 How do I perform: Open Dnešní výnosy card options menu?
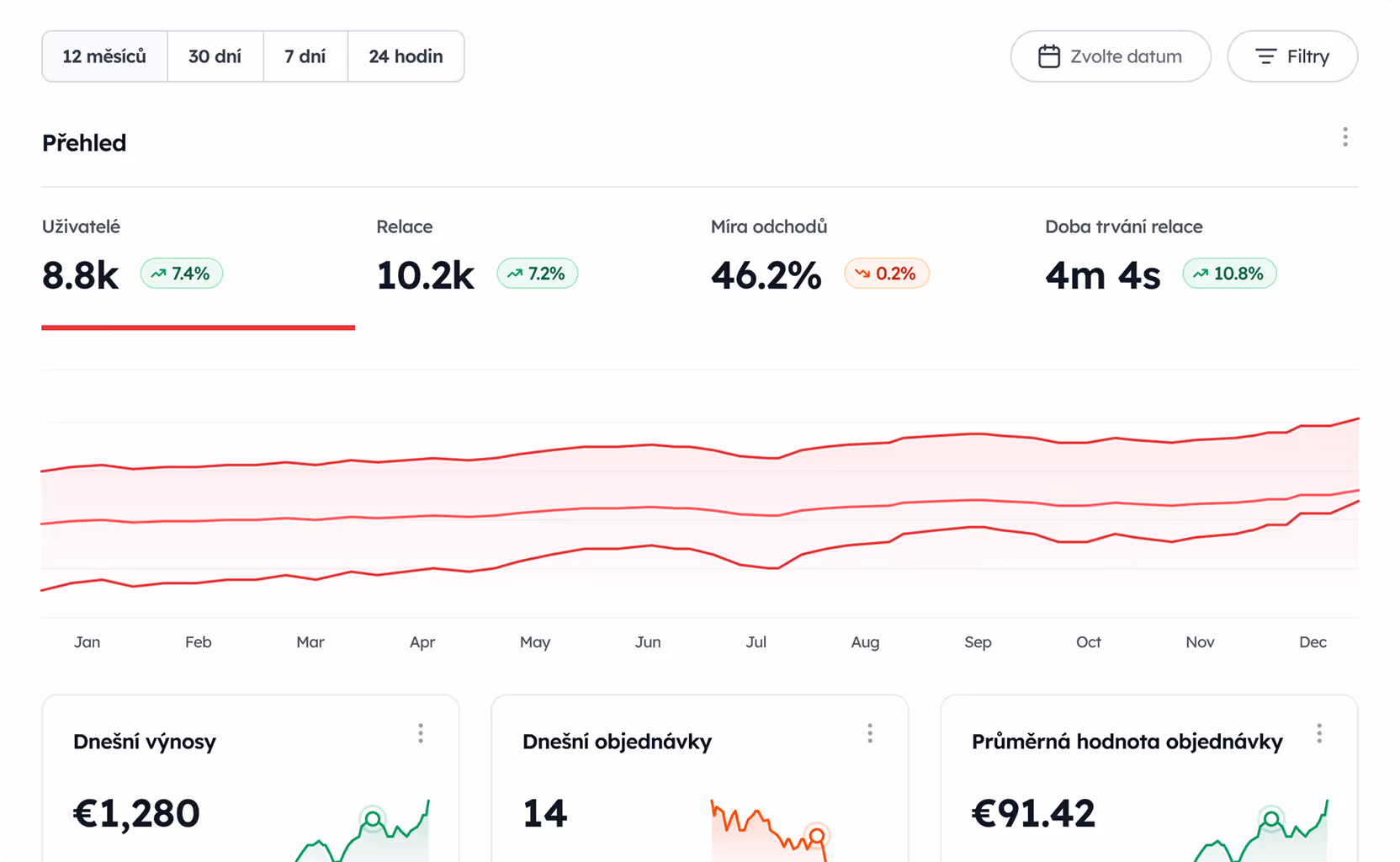coord(421,733)
